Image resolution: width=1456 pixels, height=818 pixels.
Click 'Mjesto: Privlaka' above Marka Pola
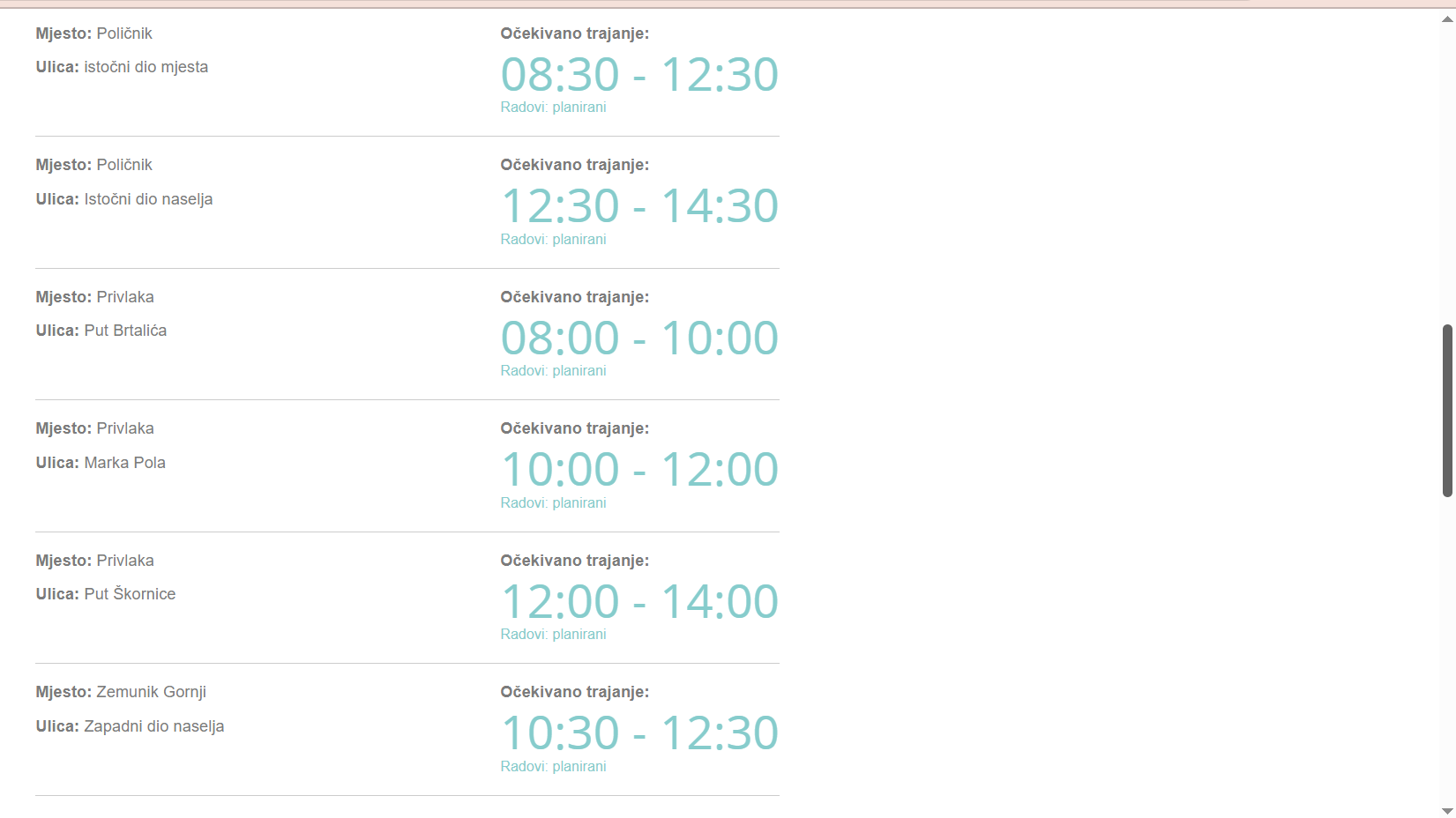94,428
